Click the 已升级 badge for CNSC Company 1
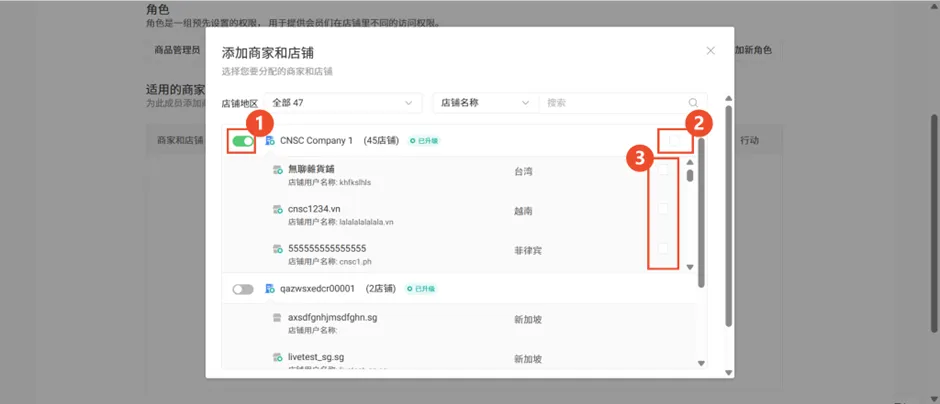The image size is (940, 404). 423,141
